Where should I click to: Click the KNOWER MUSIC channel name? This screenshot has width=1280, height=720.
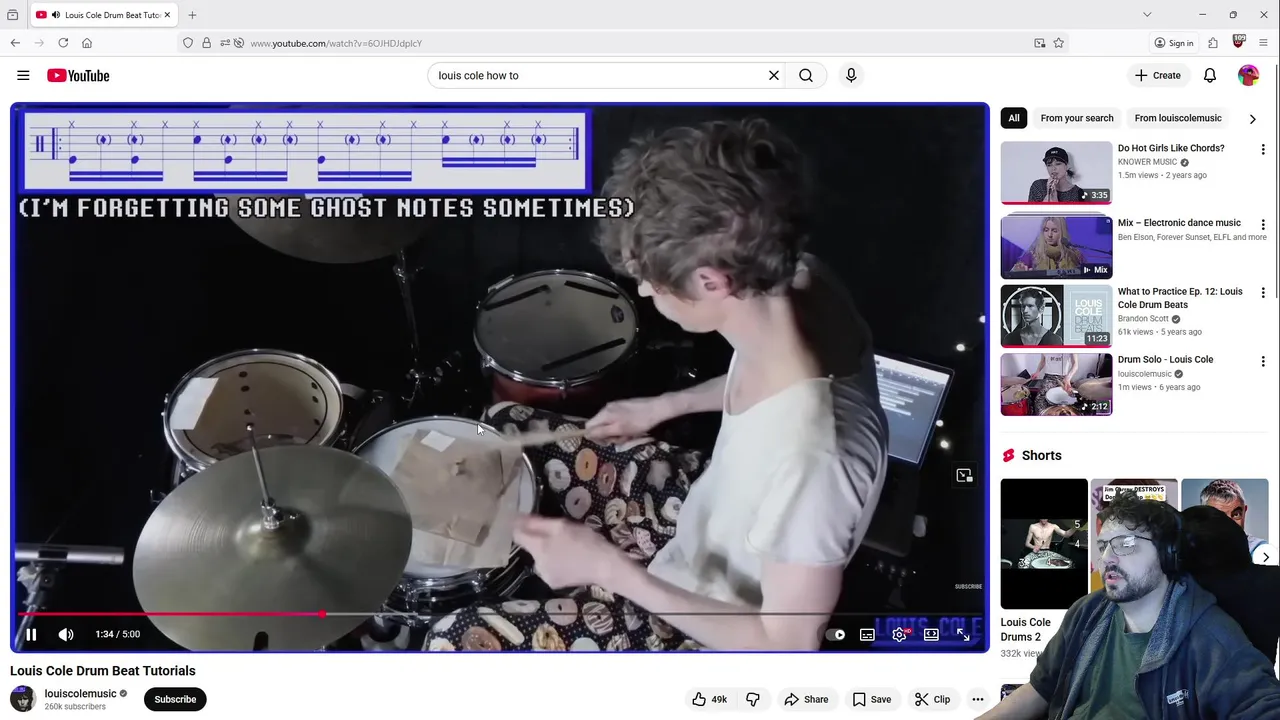(x=1147, y=162)
